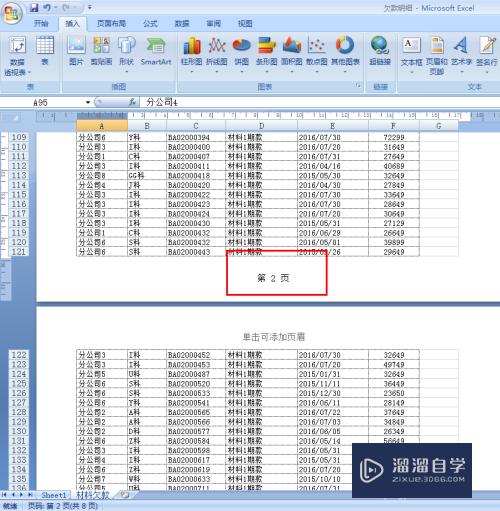
Task: Expand the 艺术字 WordArt dropdown
Action: [x=462, y=72]
